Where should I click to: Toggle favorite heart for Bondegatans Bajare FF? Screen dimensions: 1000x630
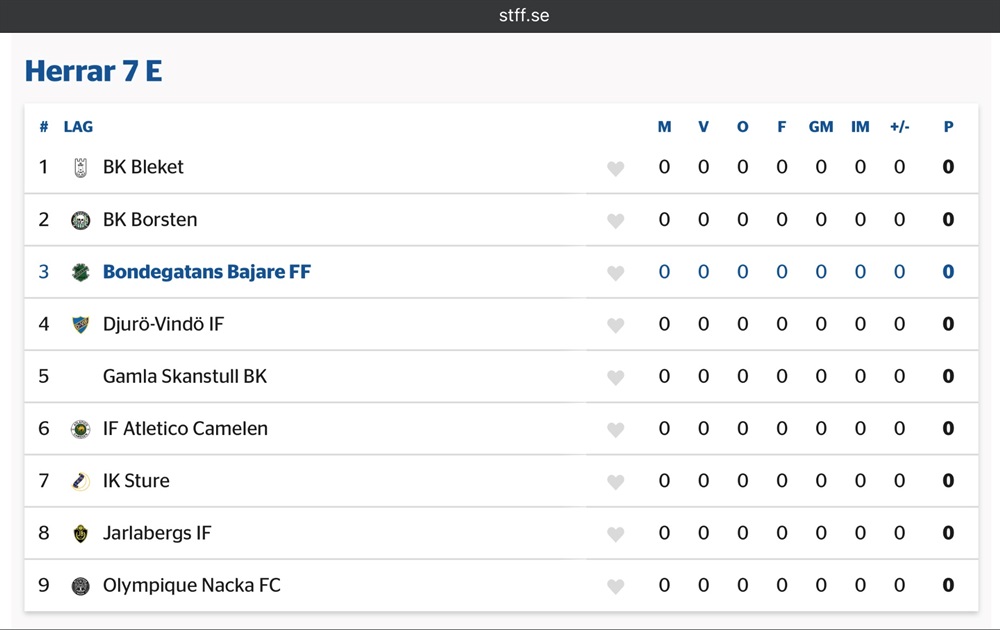pos(616,273)
